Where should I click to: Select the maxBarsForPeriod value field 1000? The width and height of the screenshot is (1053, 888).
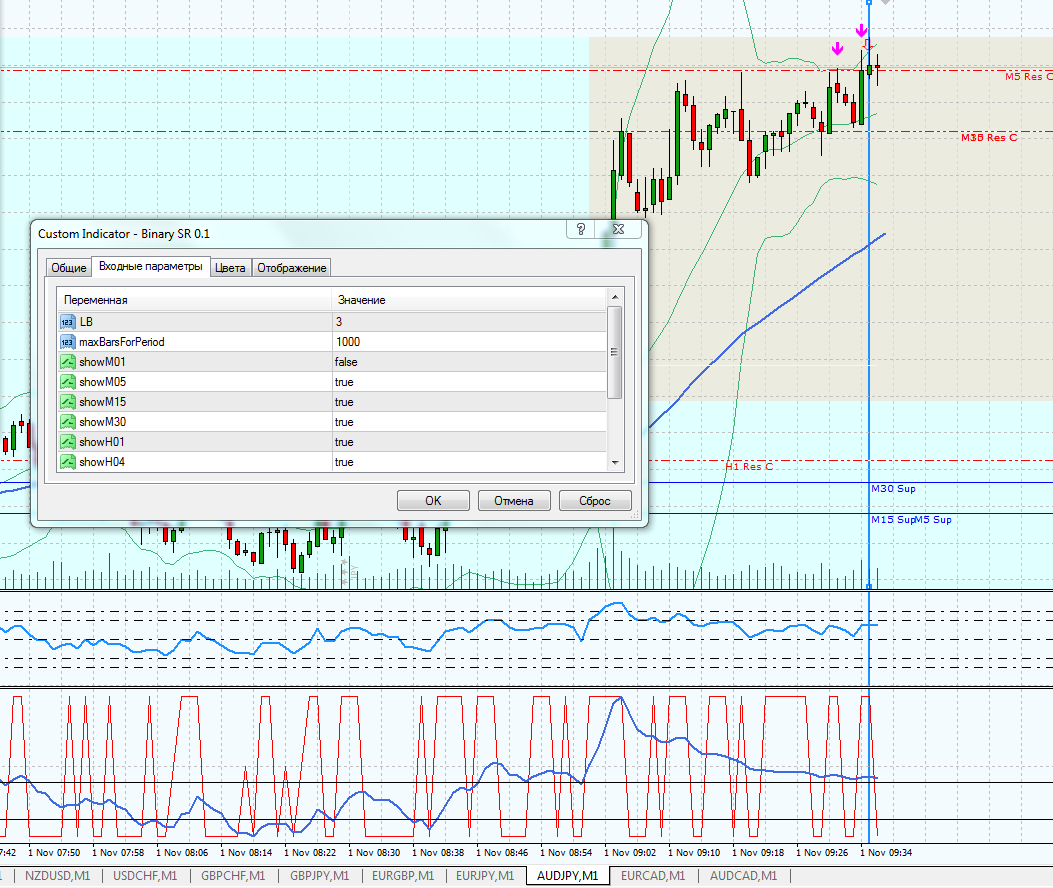(x=348, y=342)
